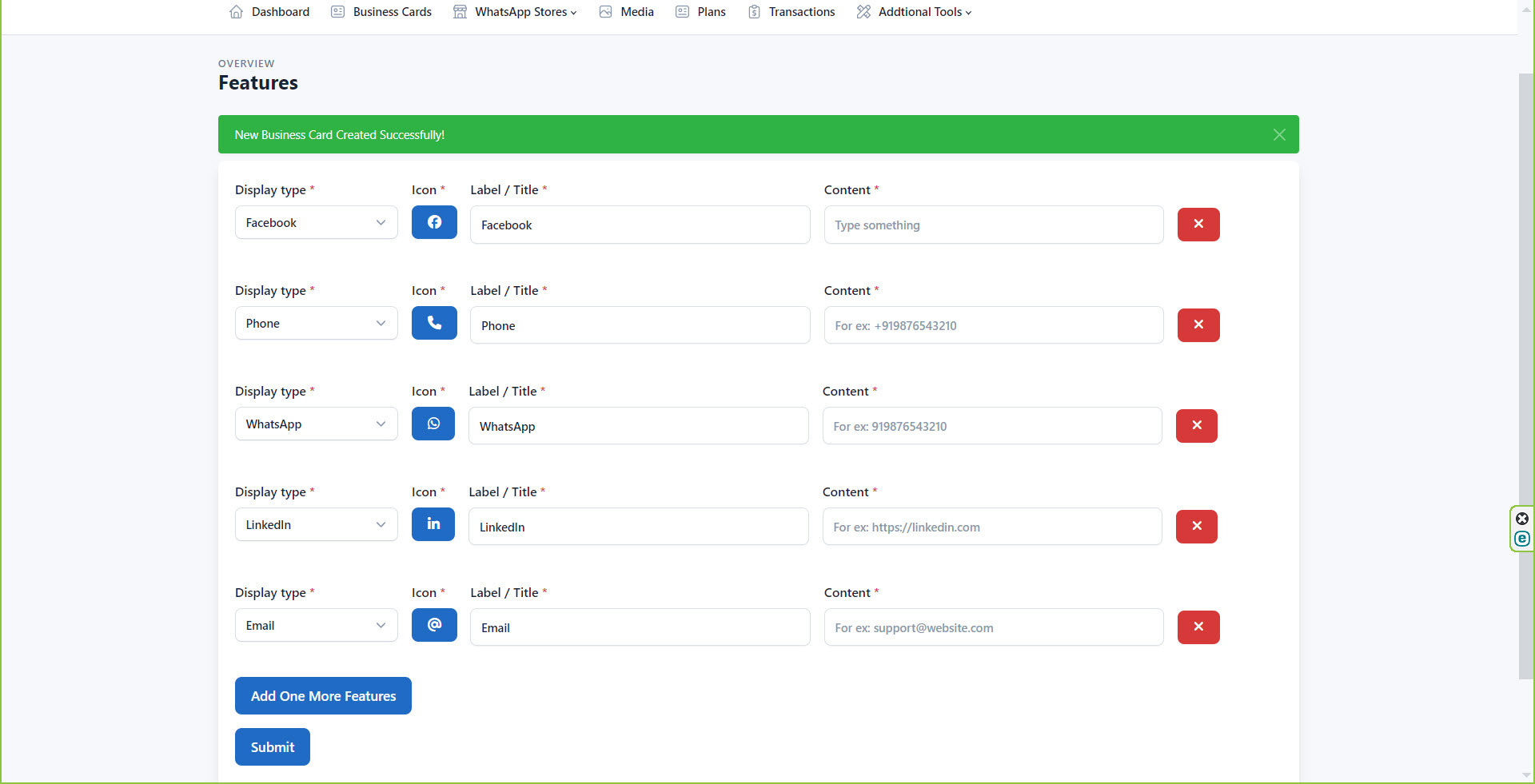Click the WhatsApp icon picker button
1535x784 pixels.
pos(433,424)
